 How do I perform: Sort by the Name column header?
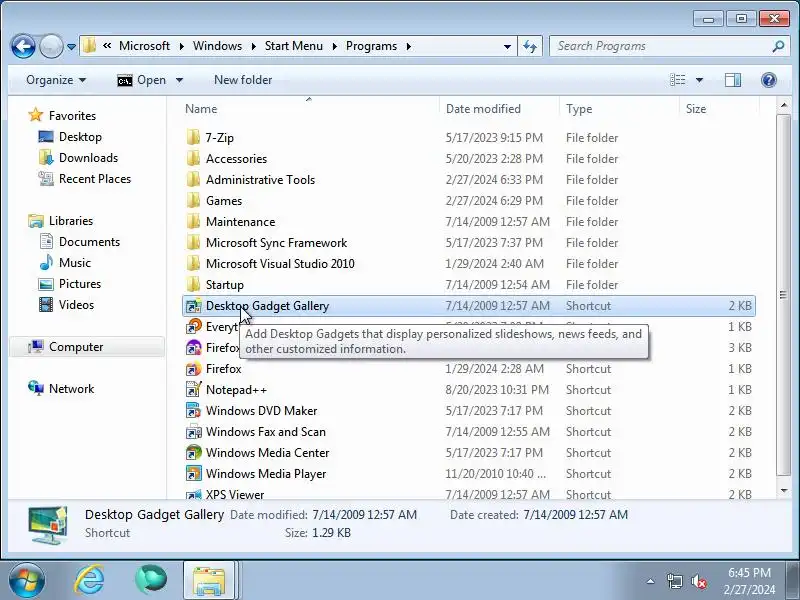pos(201,109)
